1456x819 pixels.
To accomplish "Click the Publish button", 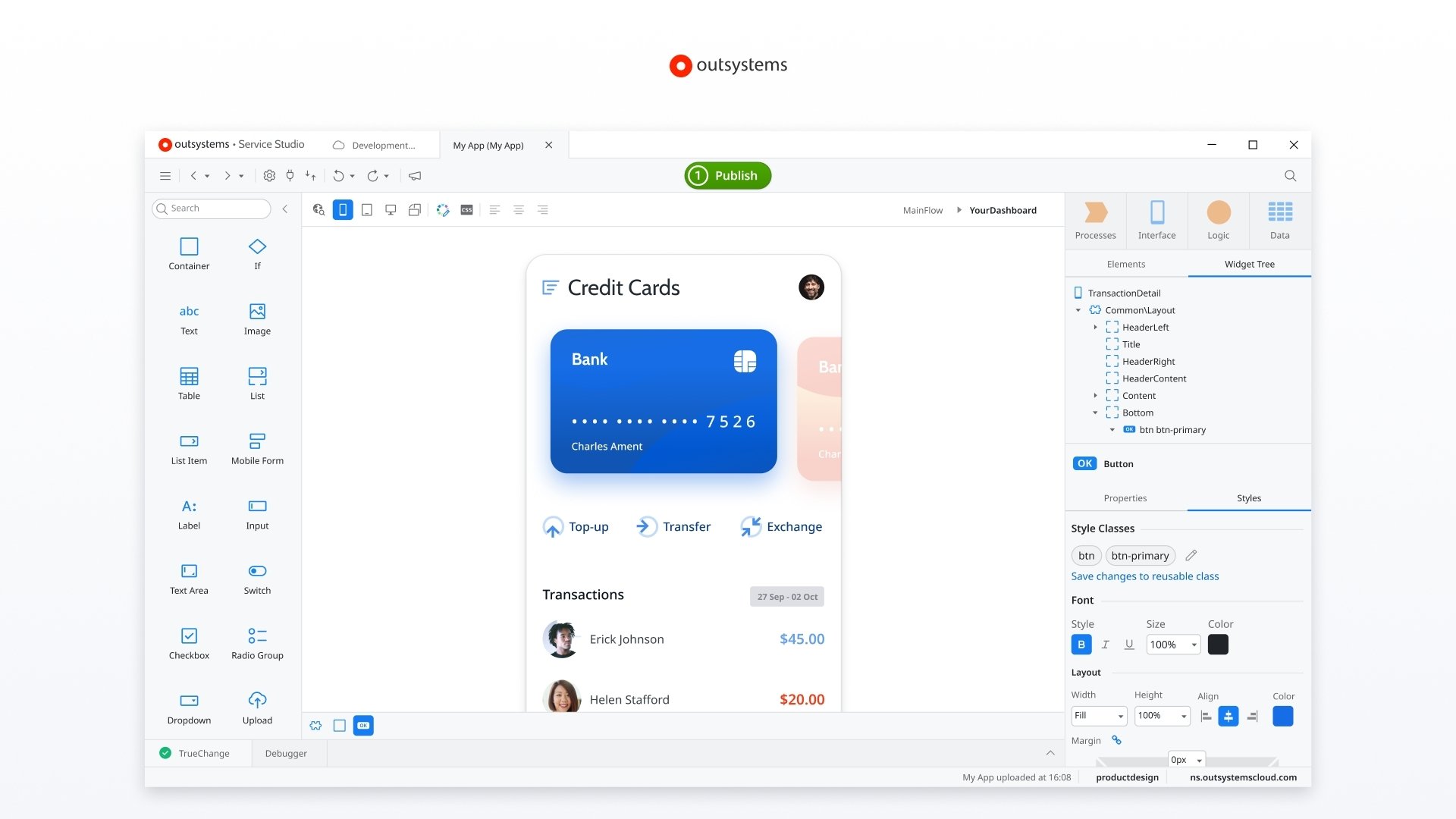I will coord(727,175).
